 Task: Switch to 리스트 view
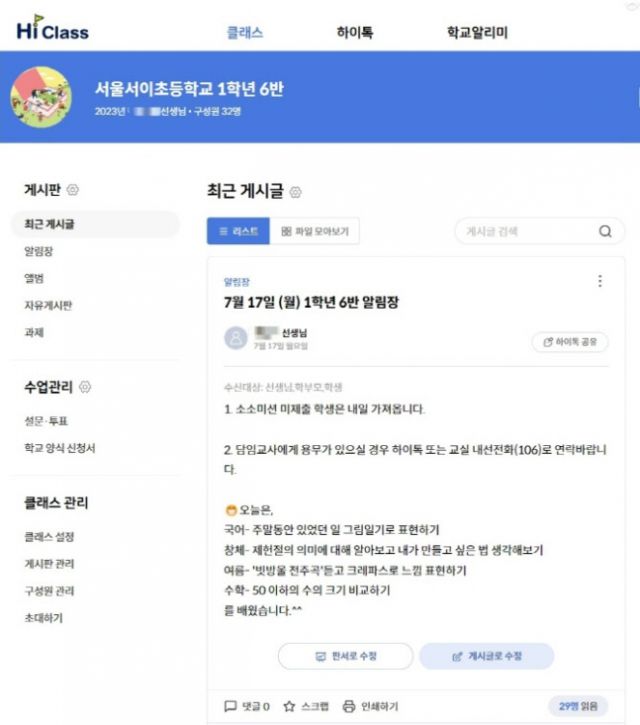click(238, 232)
